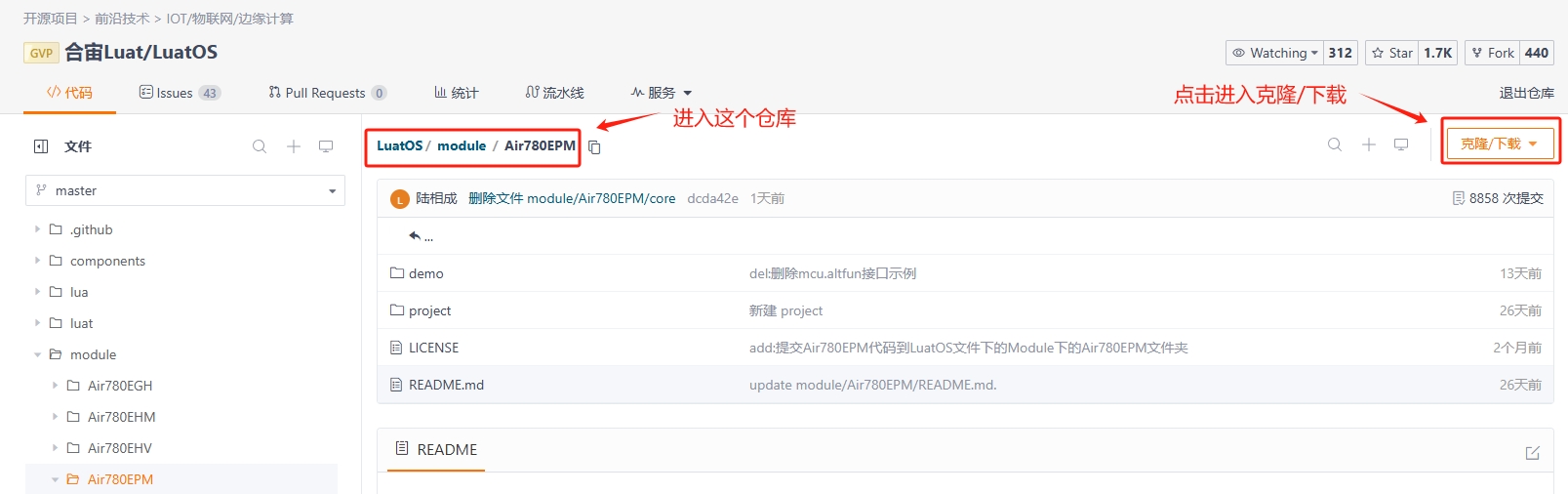Open project folder
This screenshot has width=1568, height=494.
pos(429,310)
